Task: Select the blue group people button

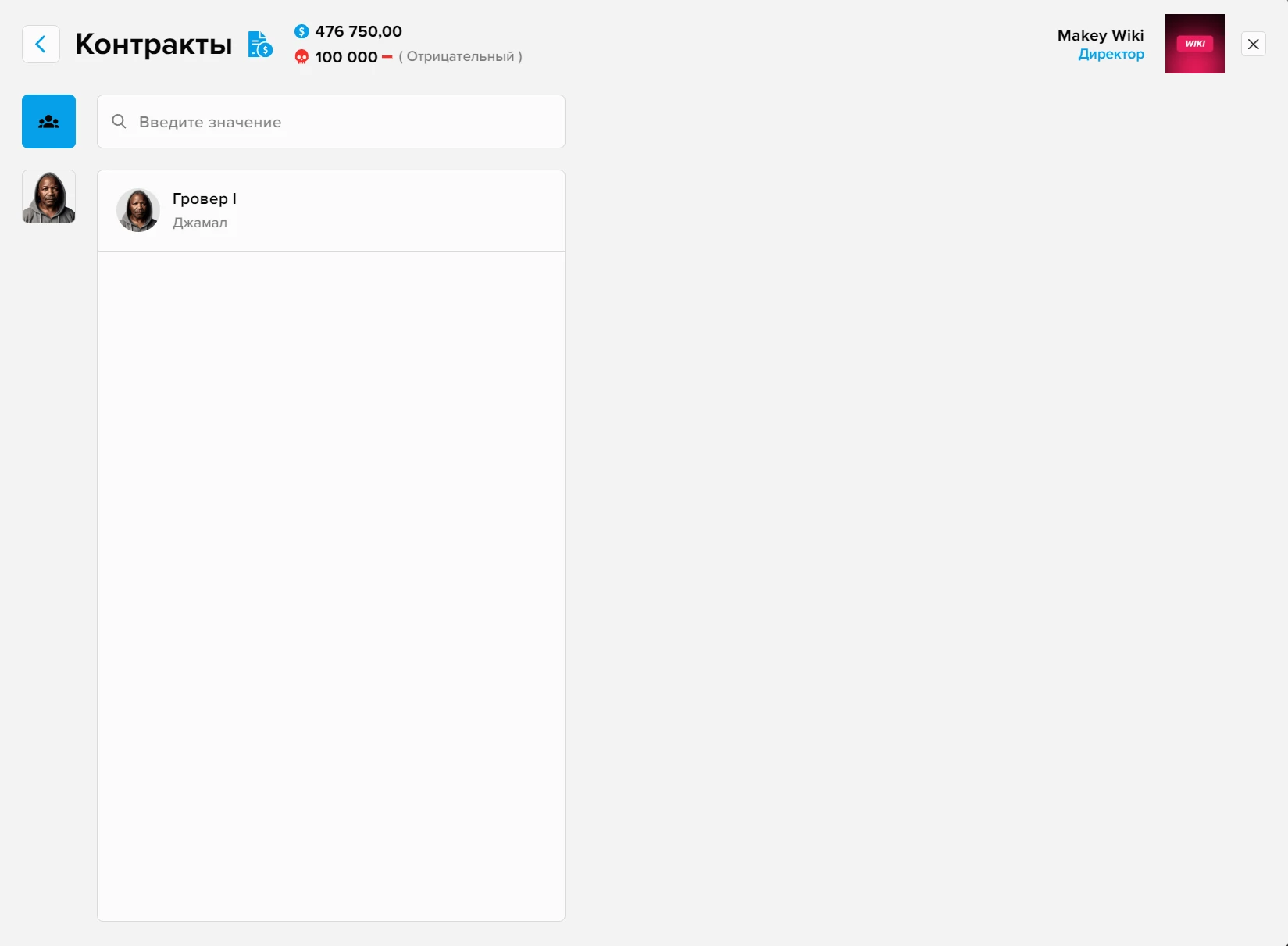Action: click(x=48, y=122)
